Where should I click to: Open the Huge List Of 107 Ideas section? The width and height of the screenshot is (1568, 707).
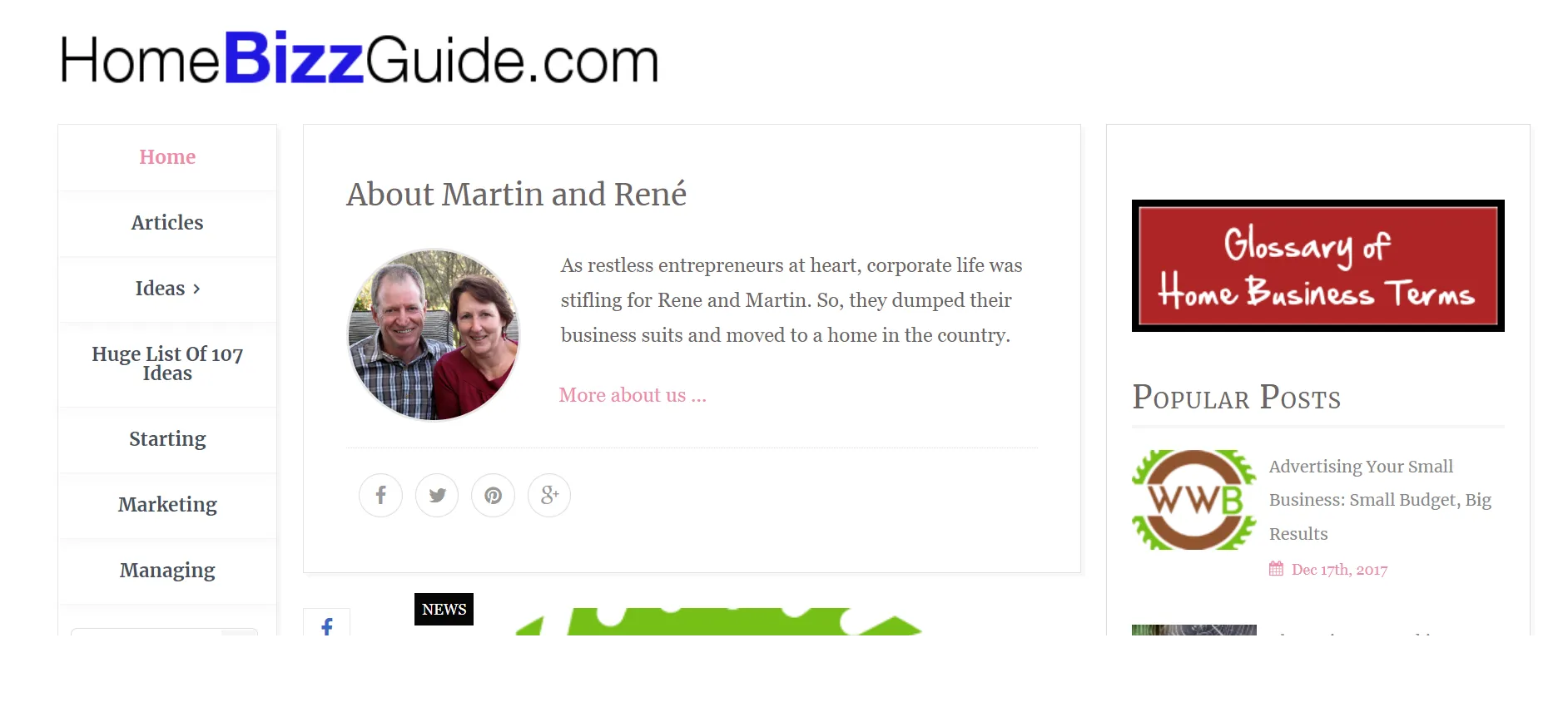click(x=166, y=363)
